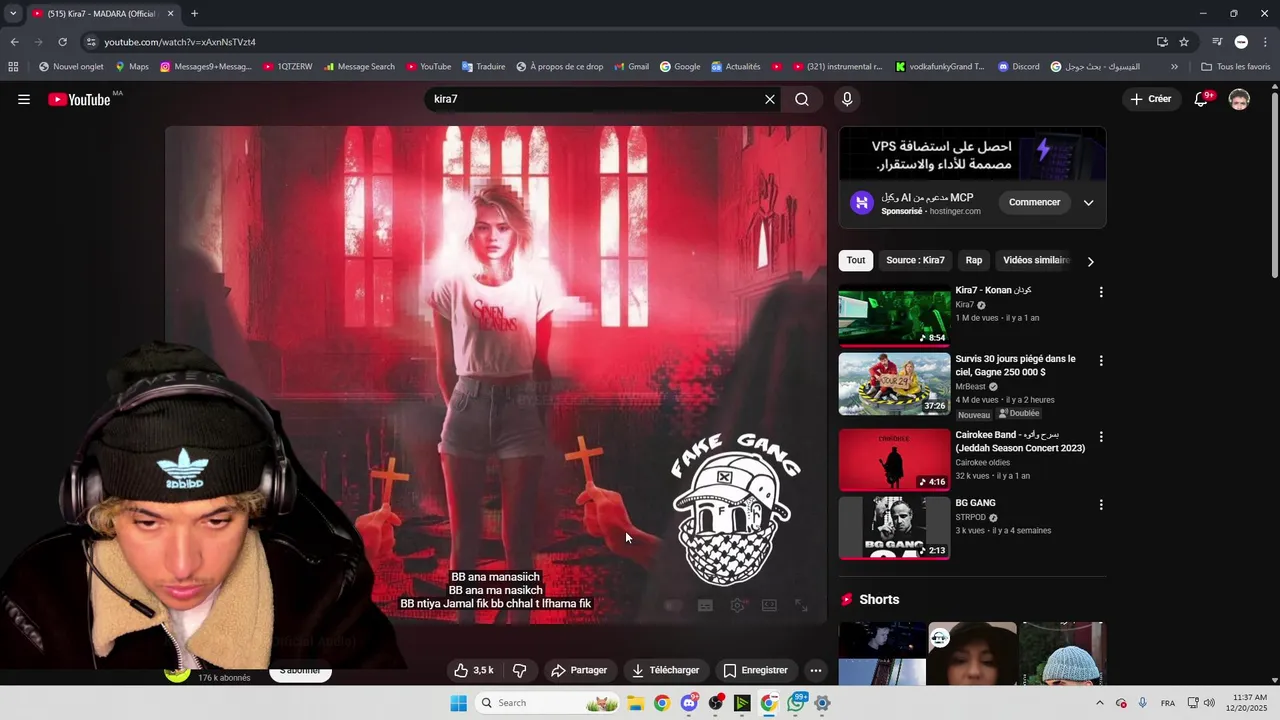This screenshot has height=720, width=1280.
Task: Open WhatsApp from the taskbar
Action: (796, 703)
